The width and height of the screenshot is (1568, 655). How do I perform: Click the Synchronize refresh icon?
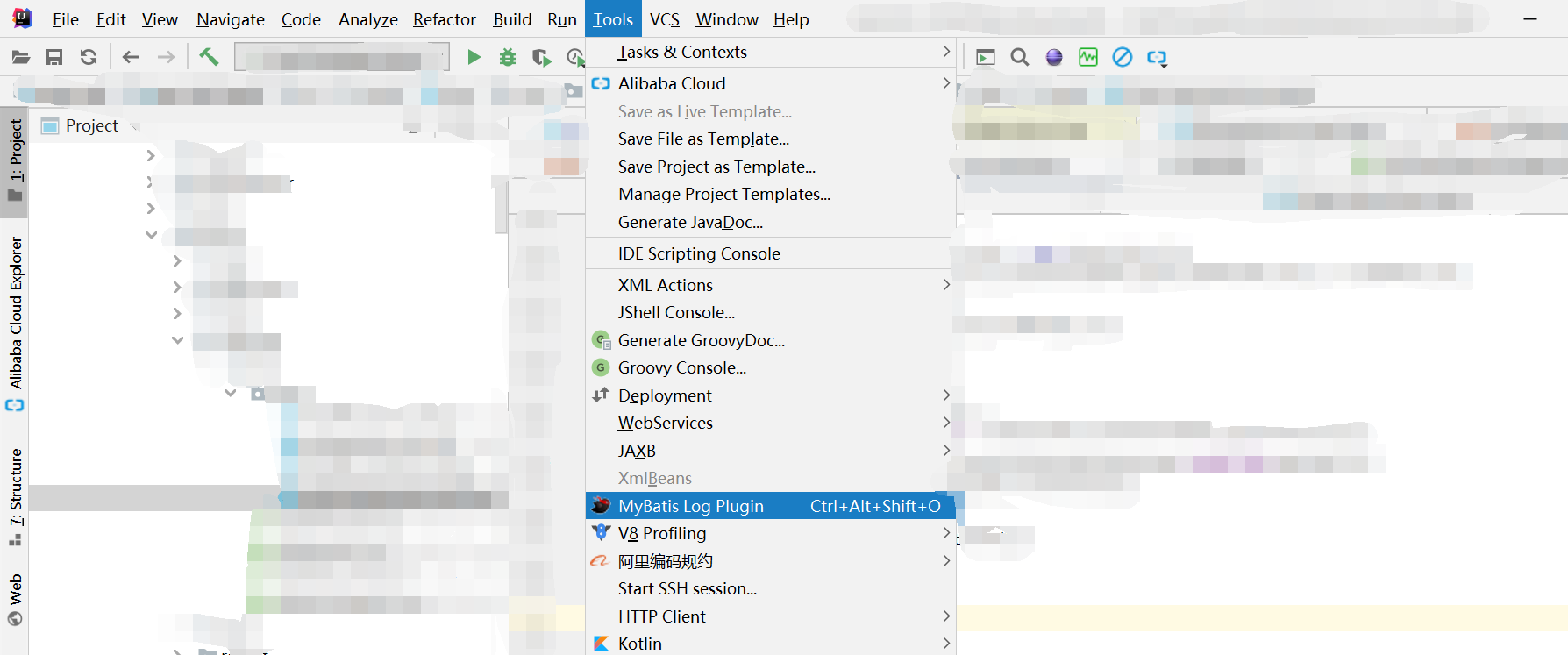pos(89,57)
